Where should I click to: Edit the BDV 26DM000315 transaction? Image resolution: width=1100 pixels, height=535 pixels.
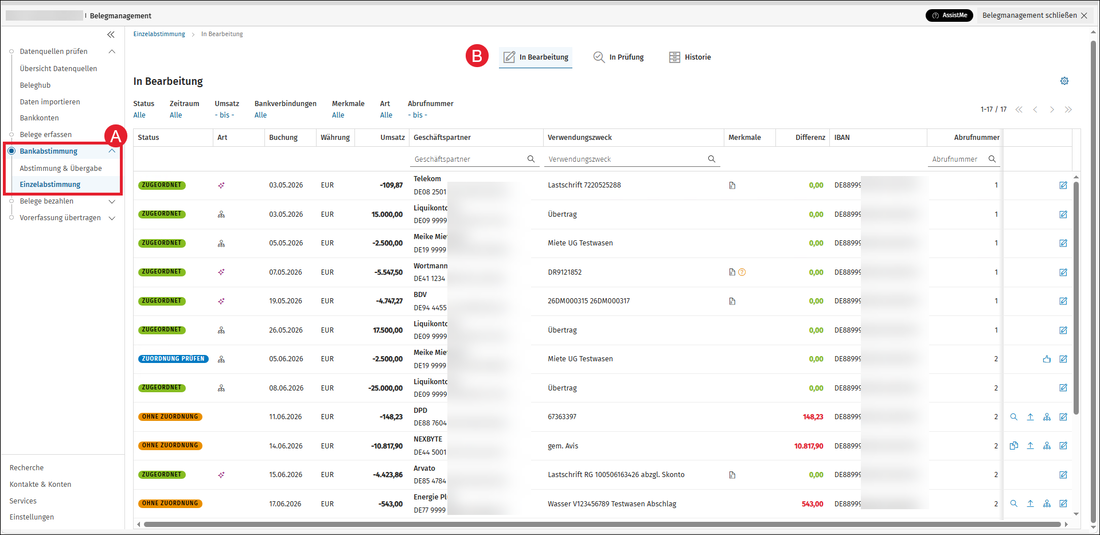point(1063,301)
